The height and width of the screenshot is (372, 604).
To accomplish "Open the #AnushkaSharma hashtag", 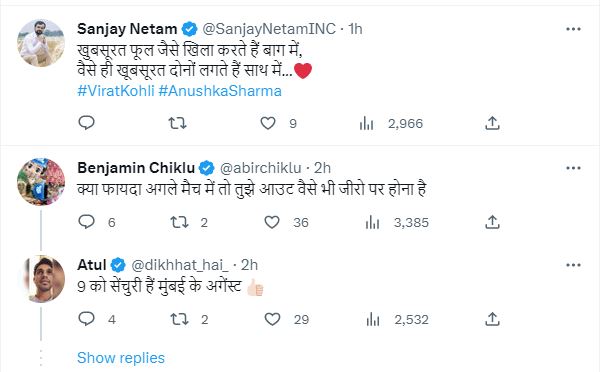I will [x=220, y=91].
